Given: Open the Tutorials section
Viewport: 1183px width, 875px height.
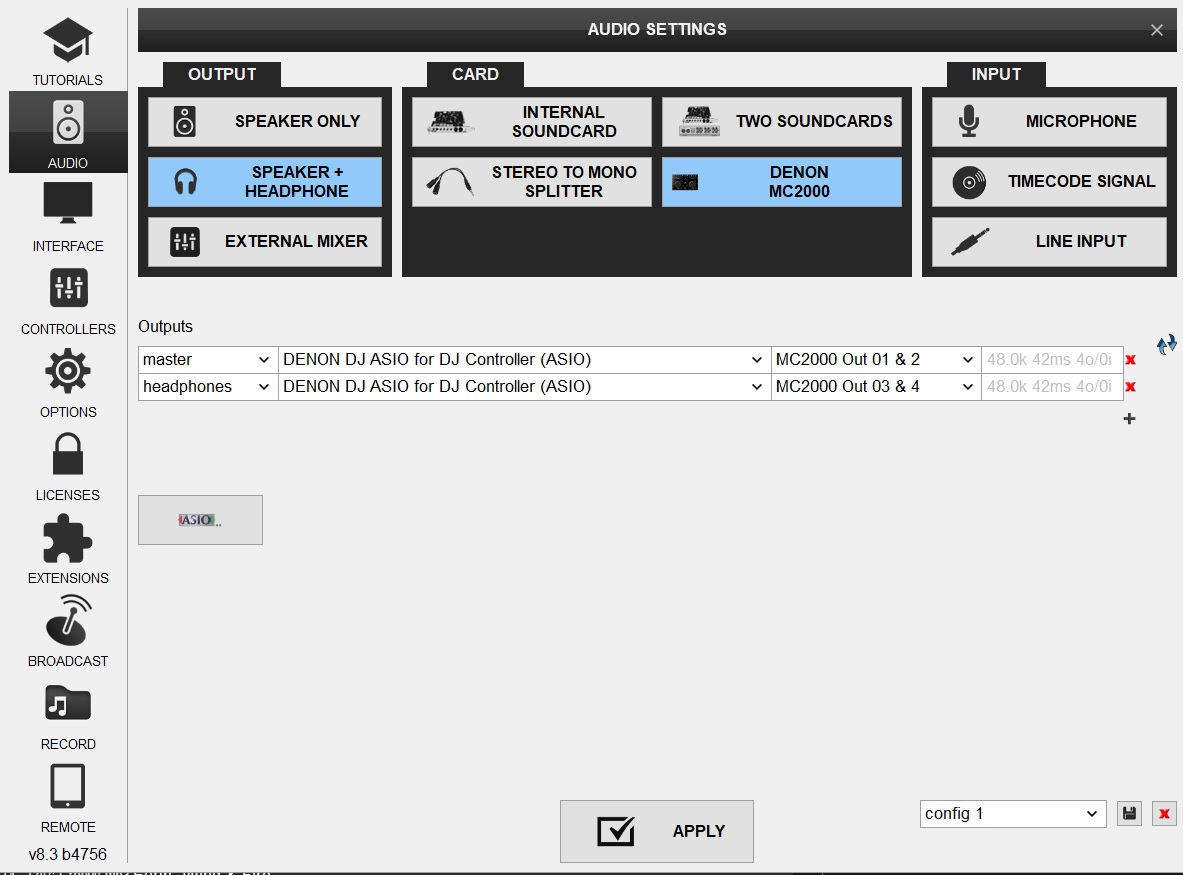Looking at the screenshot, I should (68, 51).
